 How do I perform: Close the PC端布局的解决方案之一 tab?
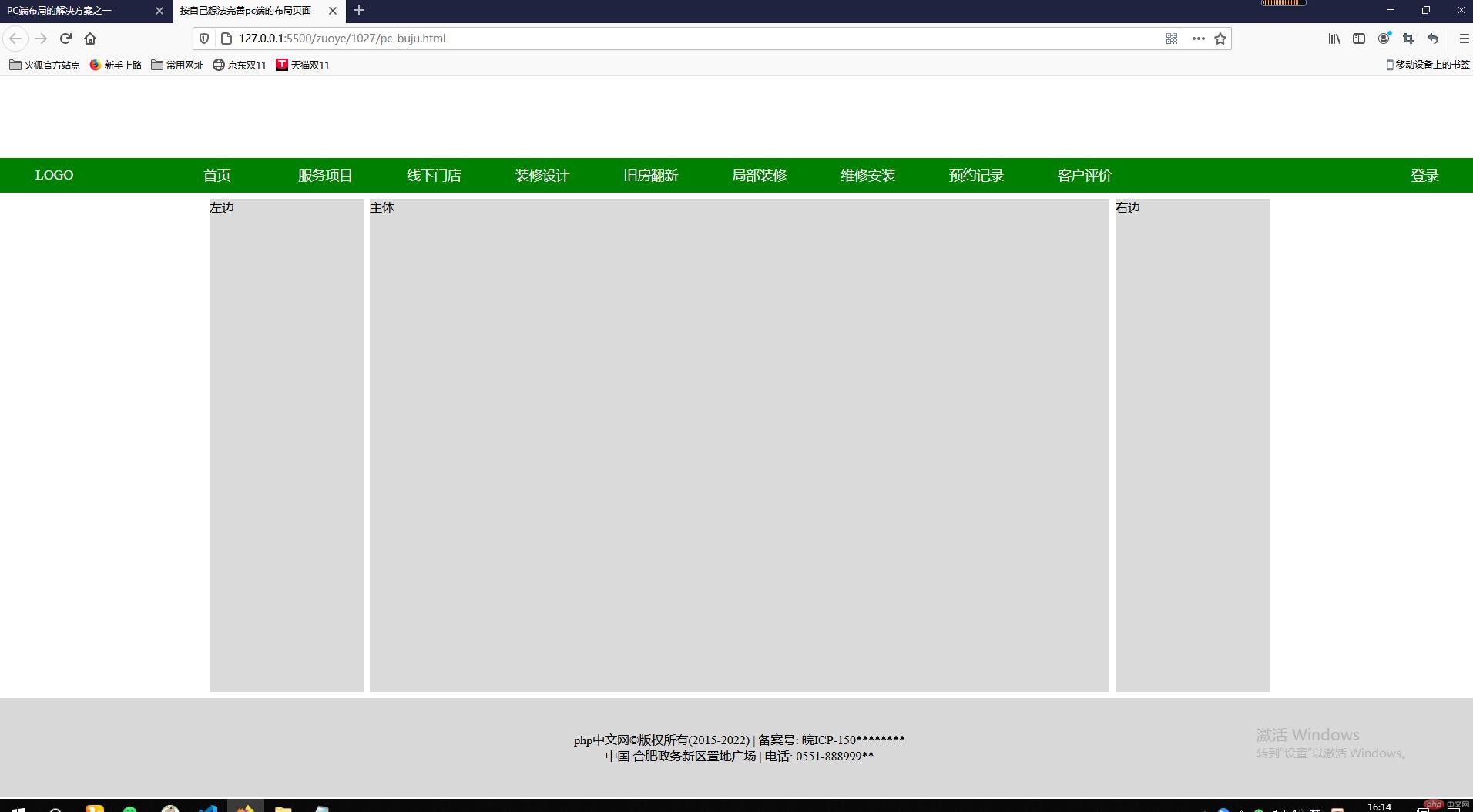pos(159,11)
